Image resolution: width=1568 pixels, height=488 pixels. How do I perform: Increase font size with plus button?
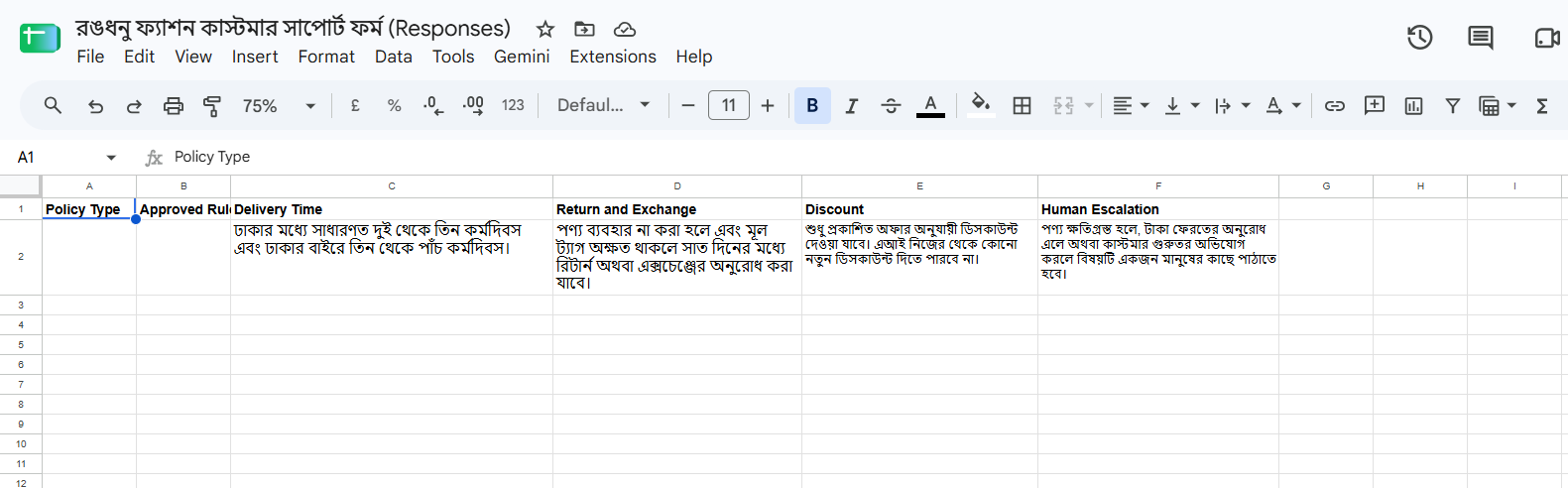tap(768, 105)
